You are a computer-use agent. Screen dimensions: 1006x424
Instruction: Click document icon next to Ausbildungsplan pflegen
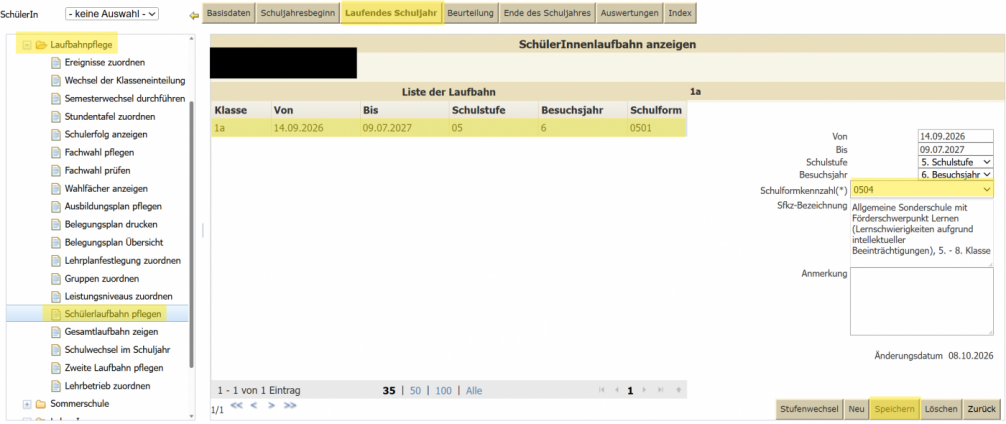tap(55, 207)
